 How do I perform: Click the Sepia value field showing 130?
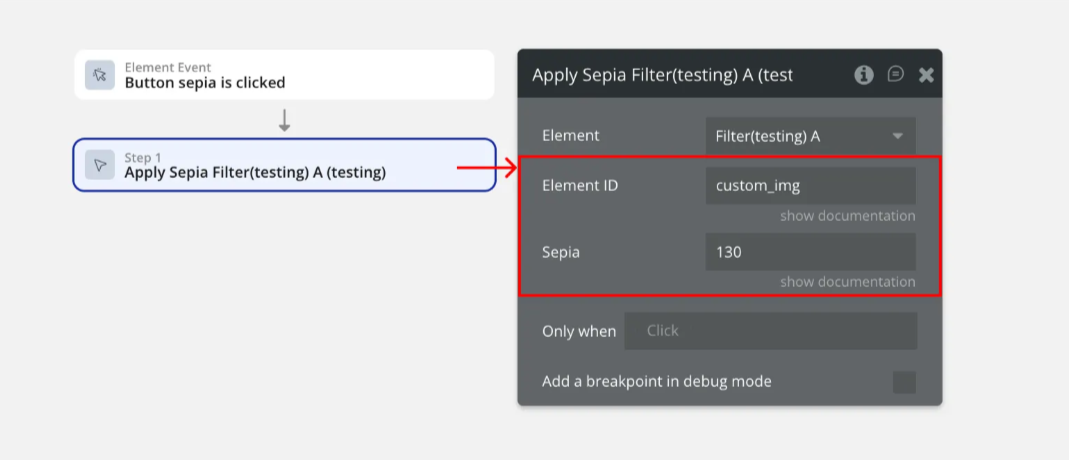(810, 252)
